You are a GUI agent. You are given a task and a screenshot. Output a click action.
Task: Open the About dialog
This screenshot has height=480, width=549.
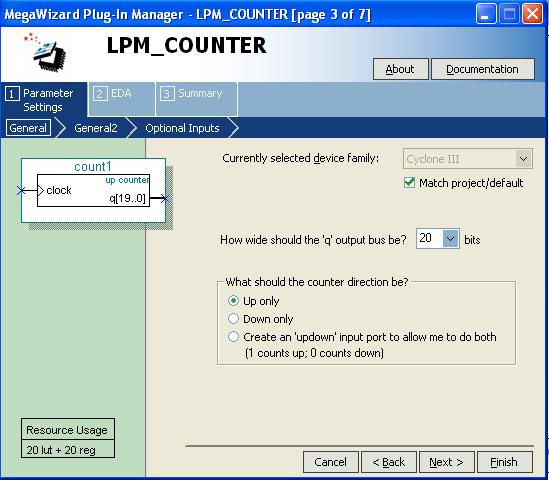tap(401, 69)
